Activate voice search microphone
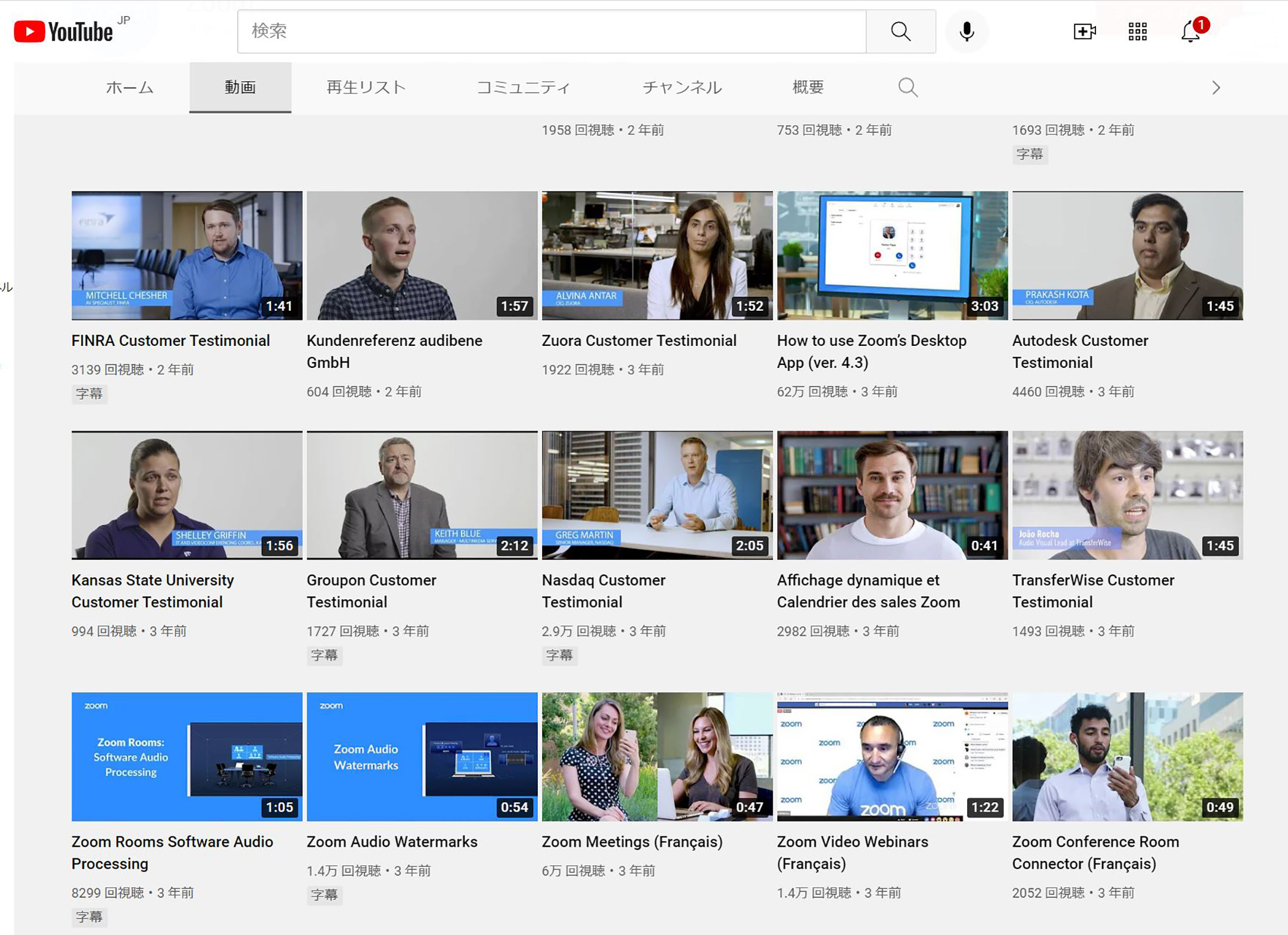The image size is (1288, 935). coord(967,32)
